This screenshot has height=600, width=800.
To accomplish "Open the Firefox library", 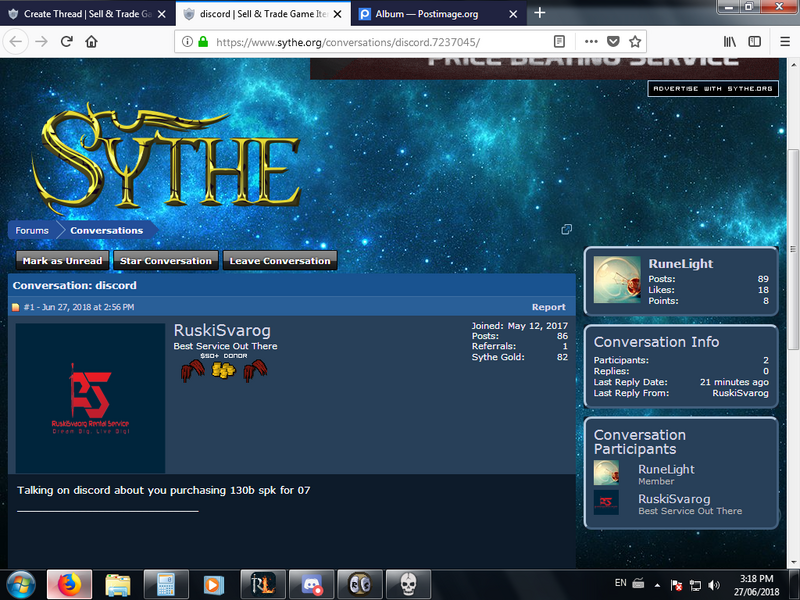I will click(x=730, y=41).
